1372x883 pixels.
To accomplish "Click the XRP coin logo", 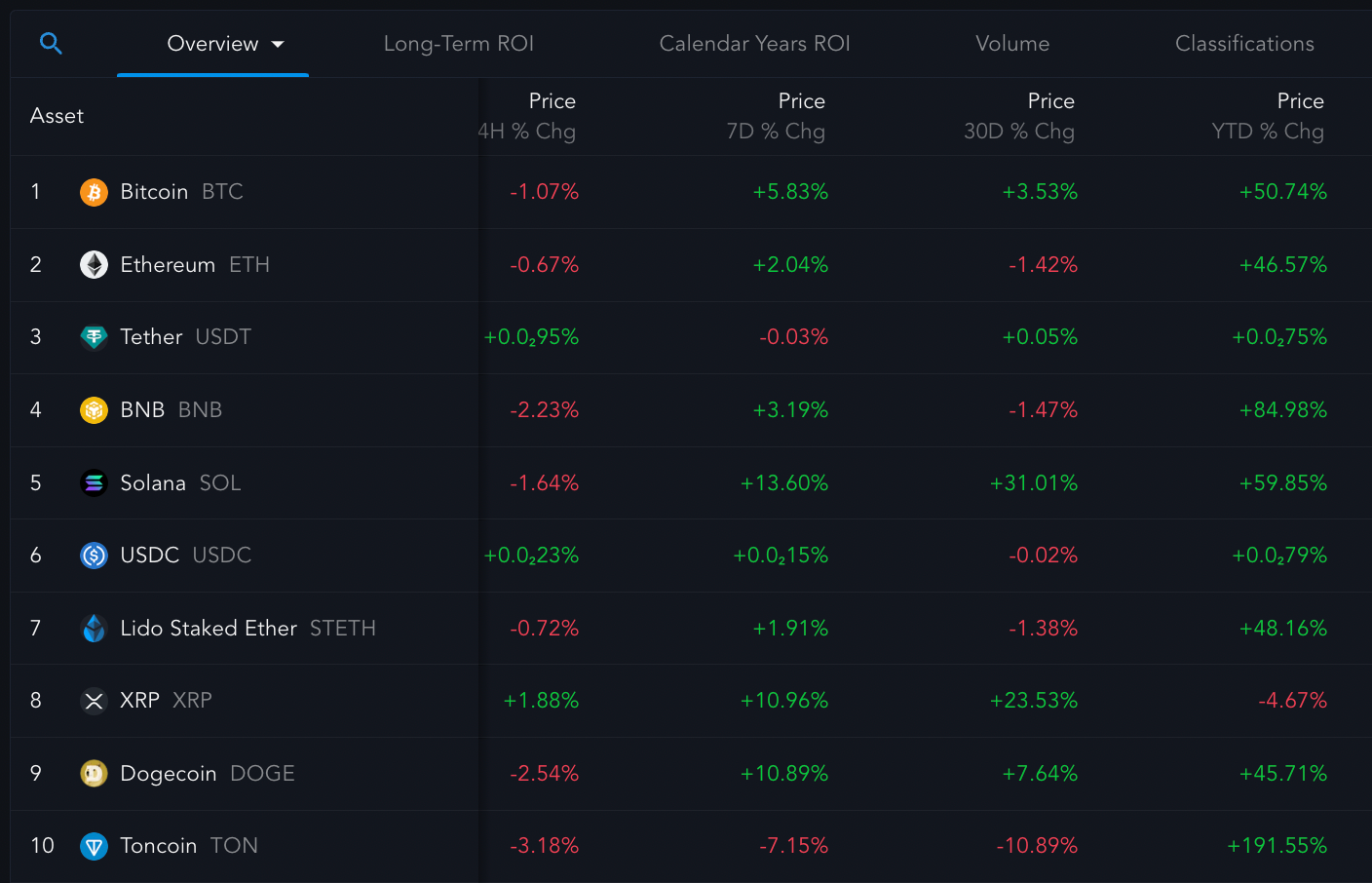I will [x=94, y=701].
